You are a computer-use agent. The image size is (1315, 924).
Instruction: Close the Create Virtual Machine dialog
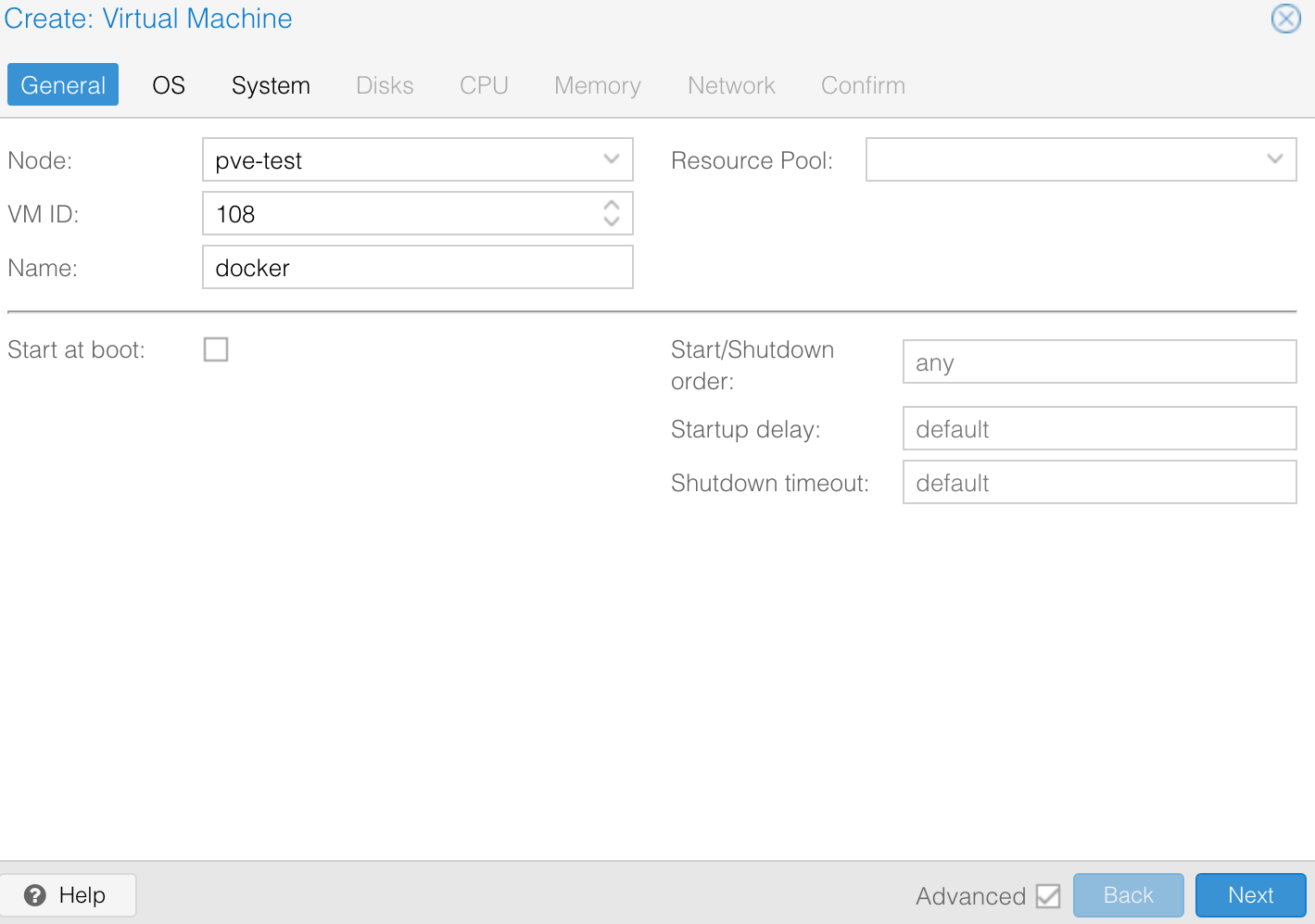click(x=1285, y=19)
